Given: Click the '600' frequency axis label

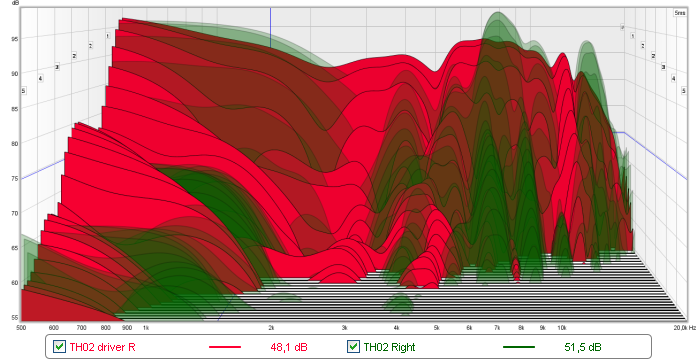Looking at the screenshot, I should [54, 328].
